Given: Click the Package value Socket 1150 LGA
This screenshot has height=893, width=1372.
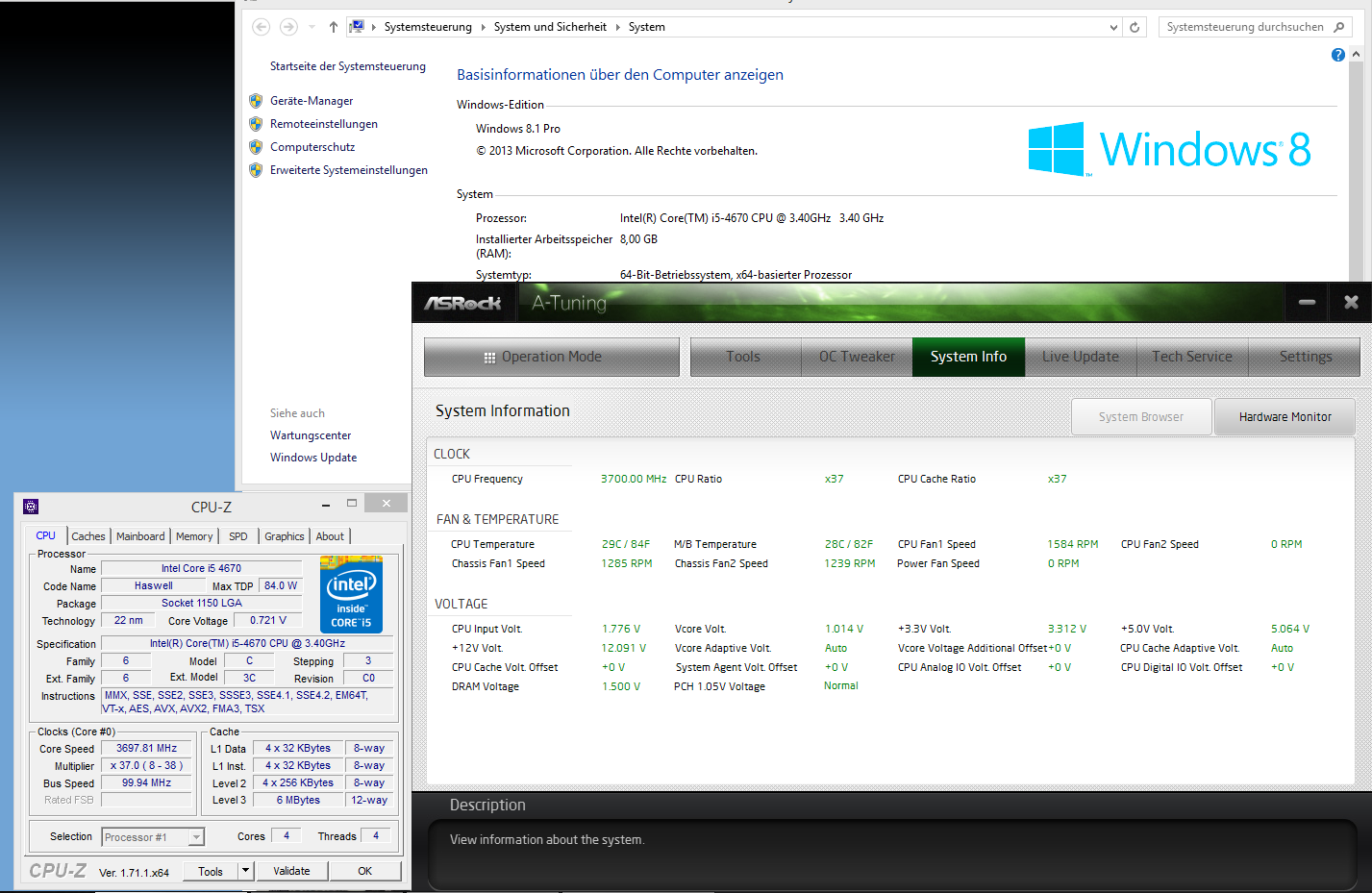Looking at the screenshot, I should 202,603.
